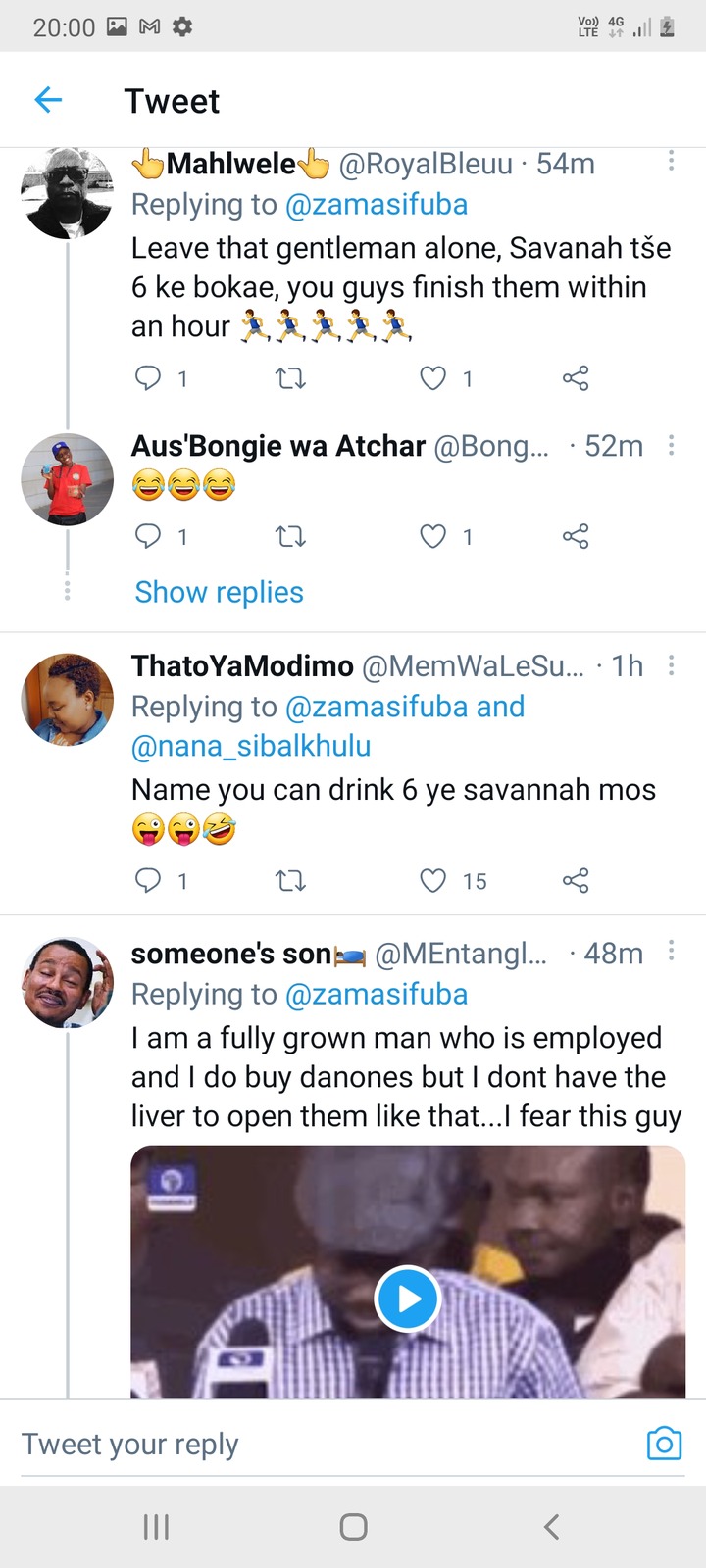Open ThatoYaModimo's profile picture

(x=68, y=700)
